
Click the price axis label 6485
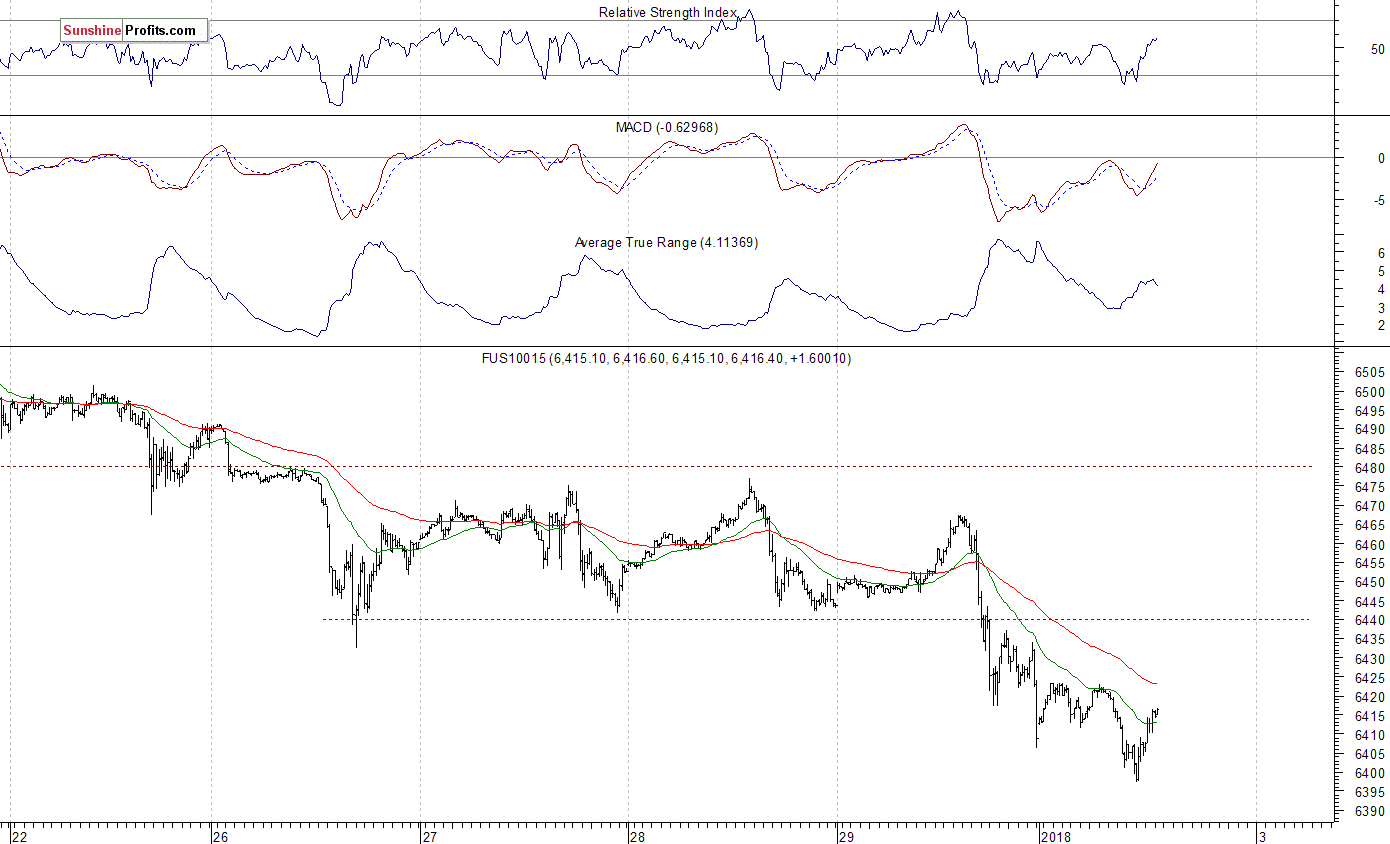pyautogui.click(x=1370, y=449)
